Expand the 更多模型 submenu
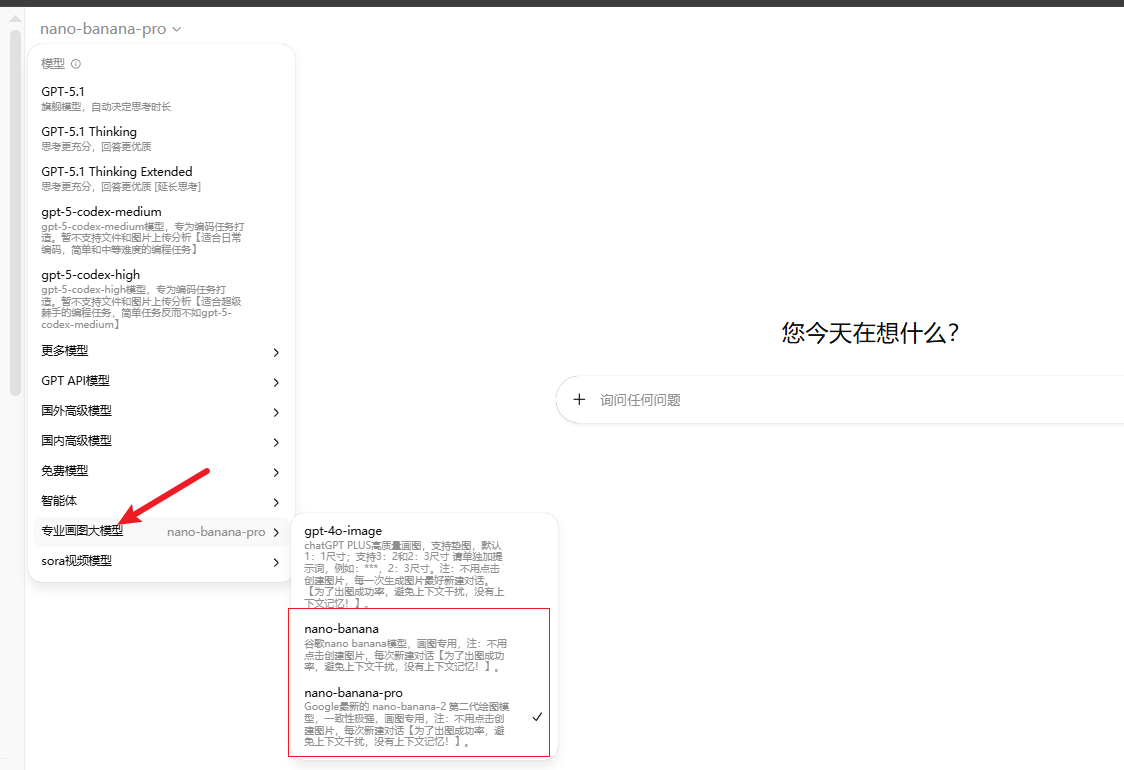 pyautogui.click(x=161, y=351)
